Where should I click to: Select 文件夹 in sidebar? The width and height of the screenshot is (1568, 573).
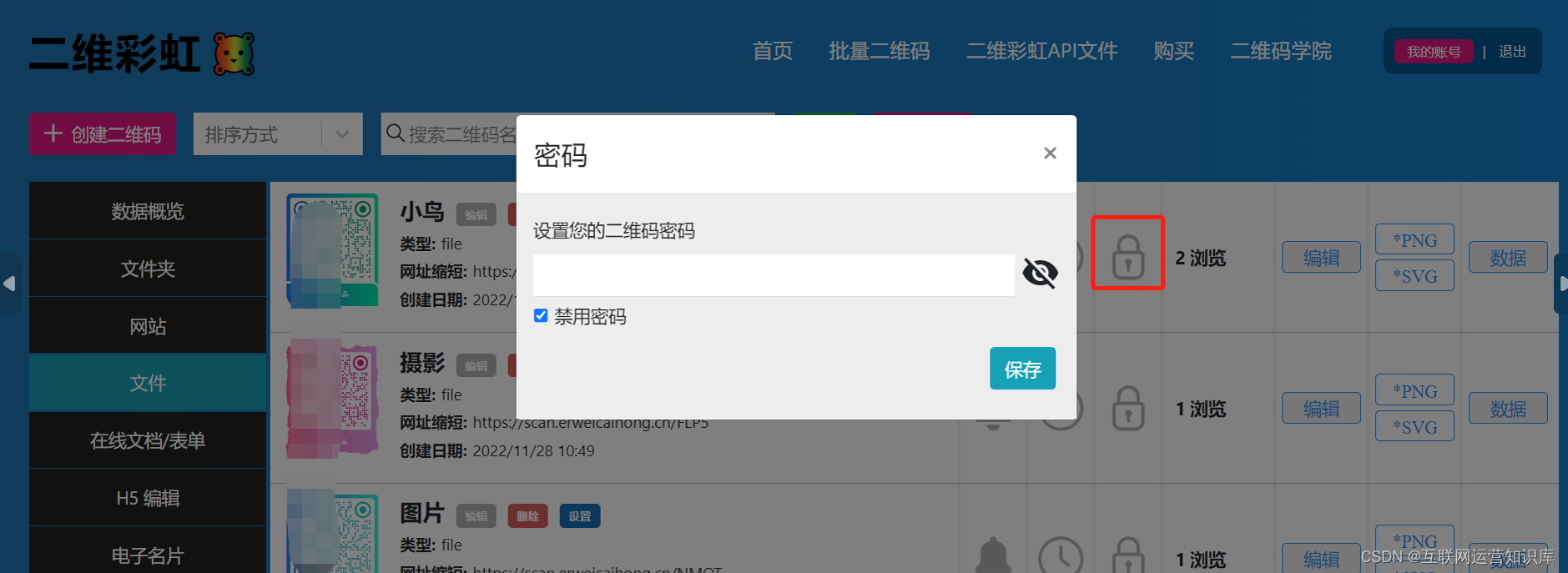click(148, 269)
